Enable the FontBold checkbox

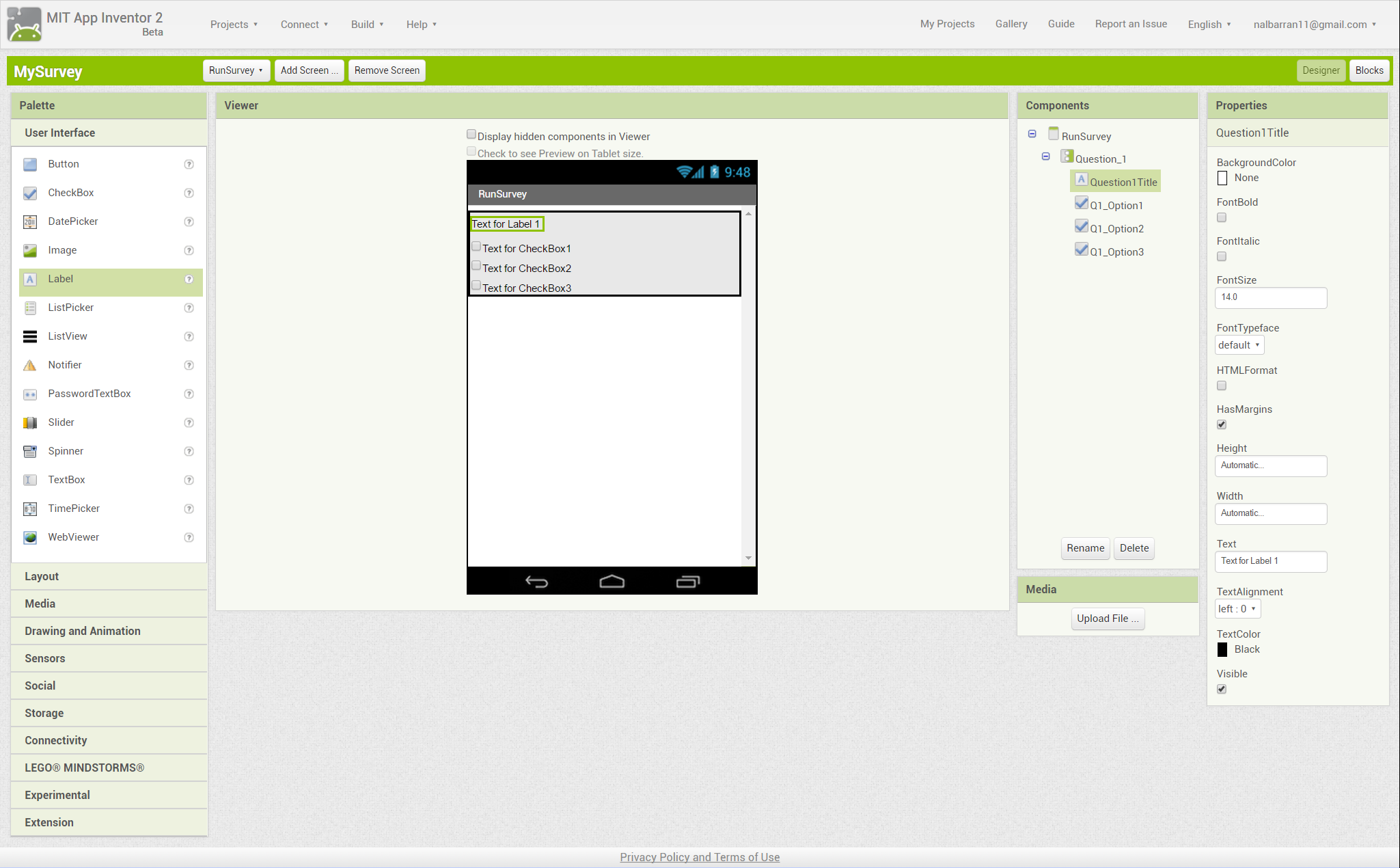[1222, 217]
